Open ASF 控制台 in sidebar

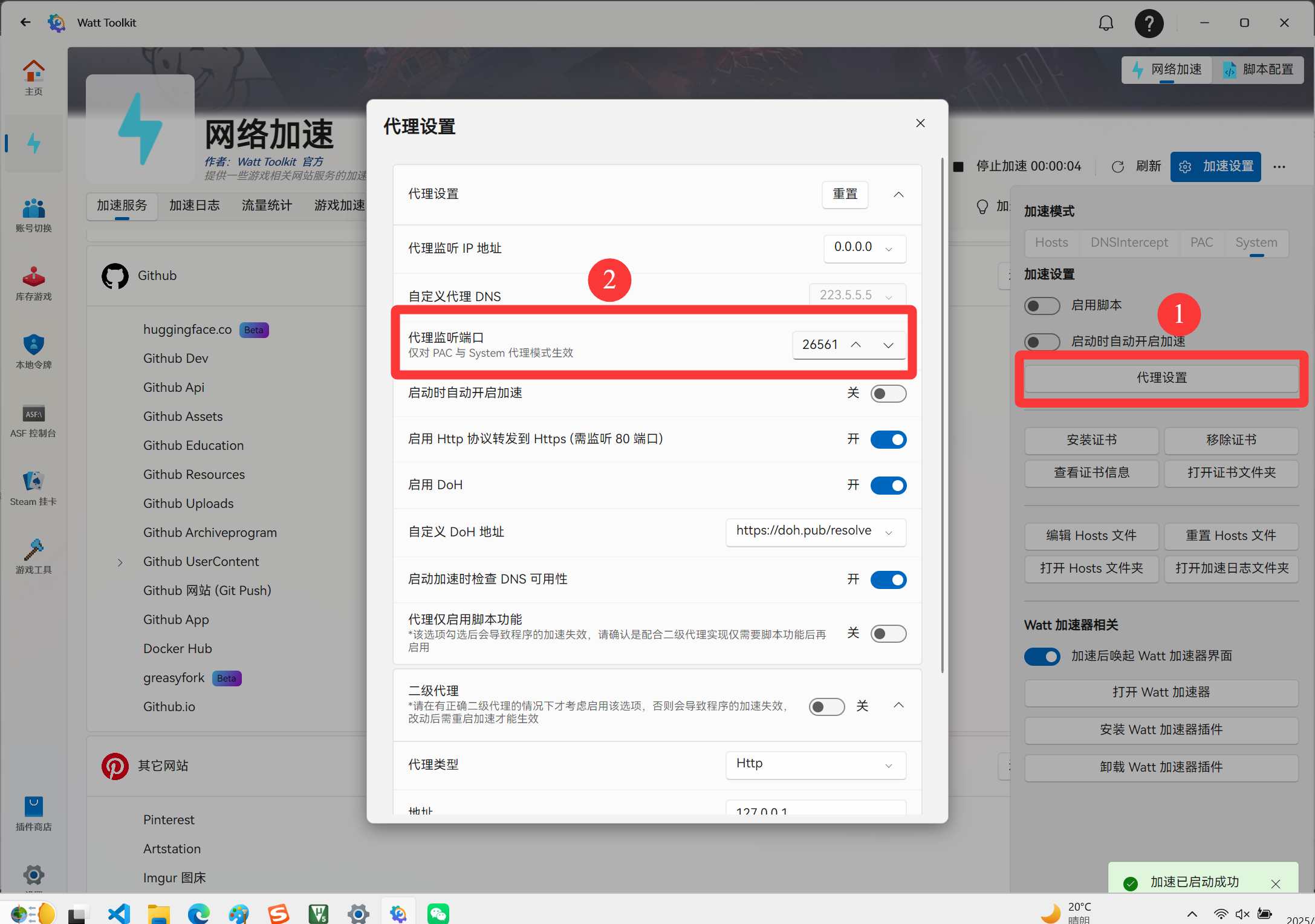(34, 420)
